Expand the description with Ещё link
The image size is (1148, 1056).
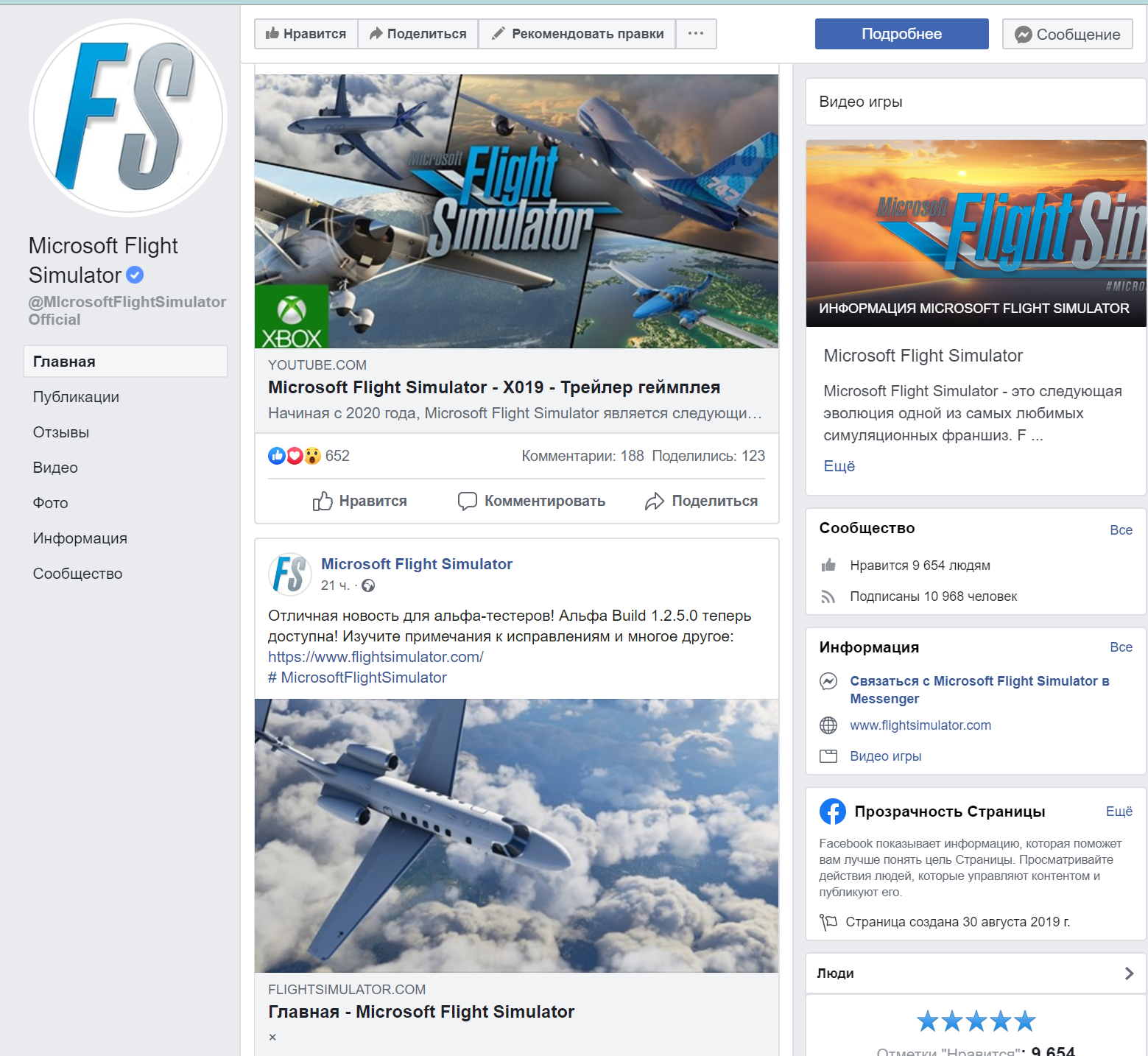[x=839, y=466]
